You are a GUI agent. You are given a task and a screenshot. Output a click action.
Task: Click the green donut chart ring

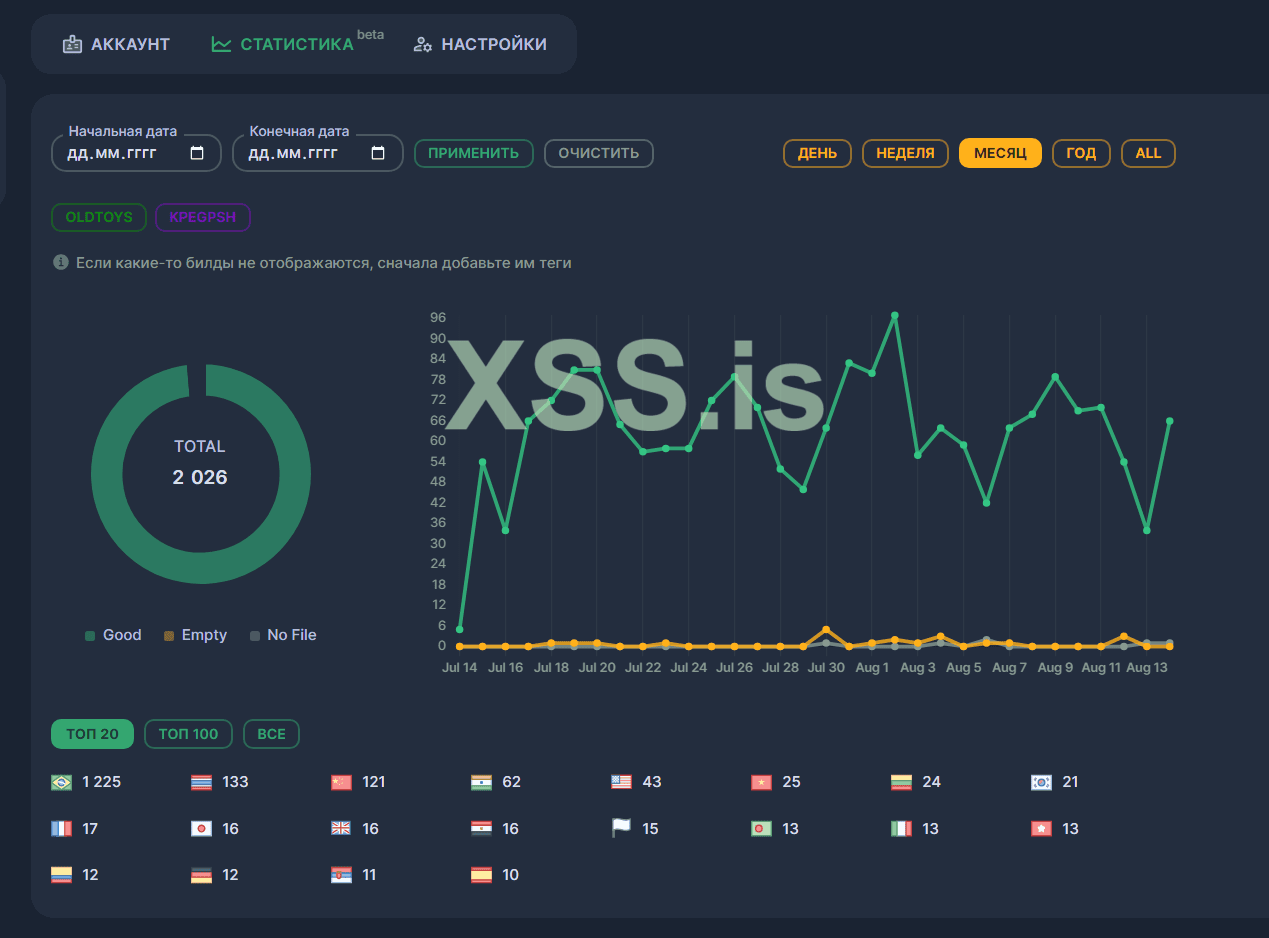tap(200, 568)
